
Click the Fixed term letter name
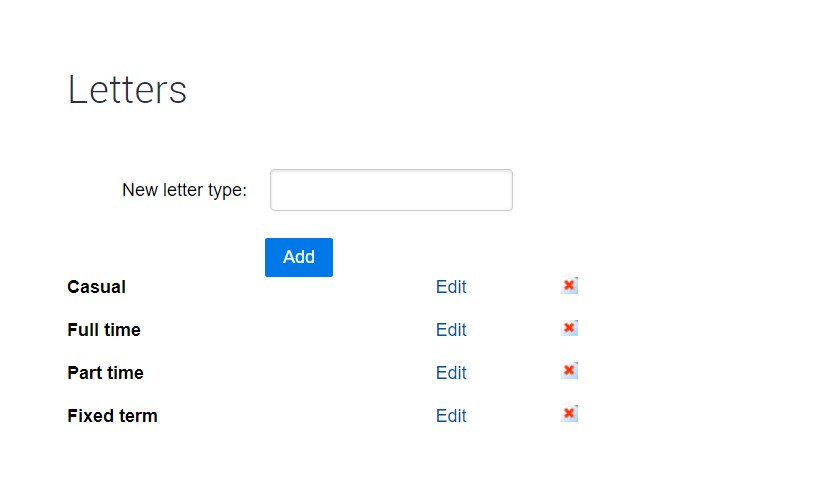coord(112,415)
